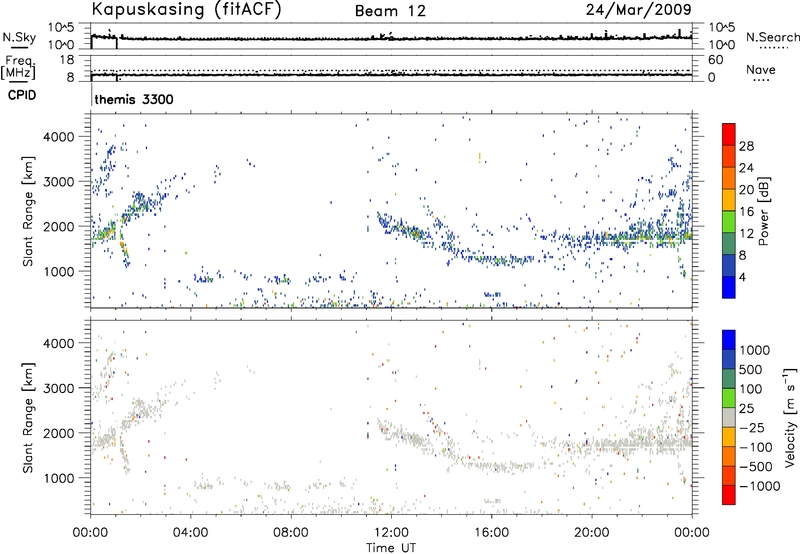Image resolution: width=800 pixels, height=554 pixels.
Task: Click the 'N.Sky' legend label
Action: pos(19,37)
